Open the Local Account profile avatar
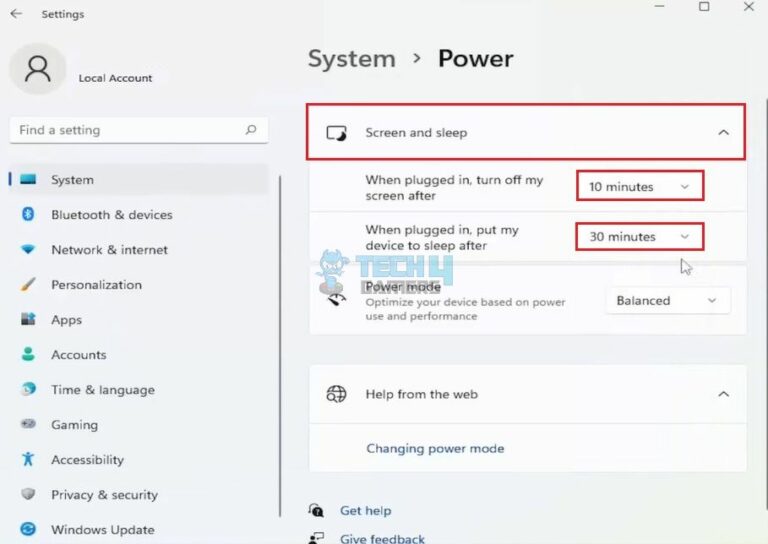 (x=38, y=69)
